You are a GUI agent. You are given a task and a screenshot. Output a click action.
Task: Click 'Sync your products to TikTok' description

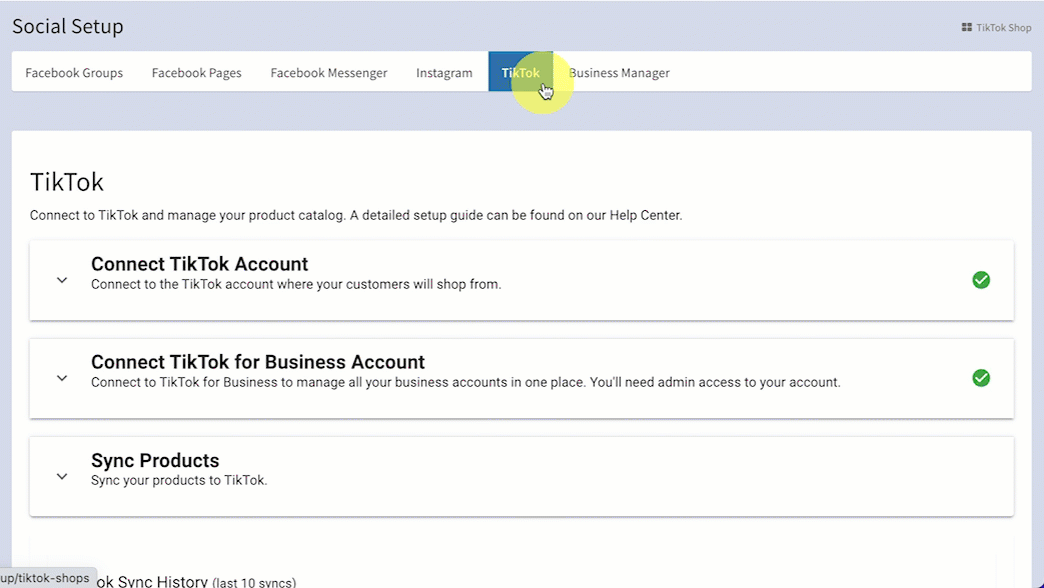coord(179,480)
